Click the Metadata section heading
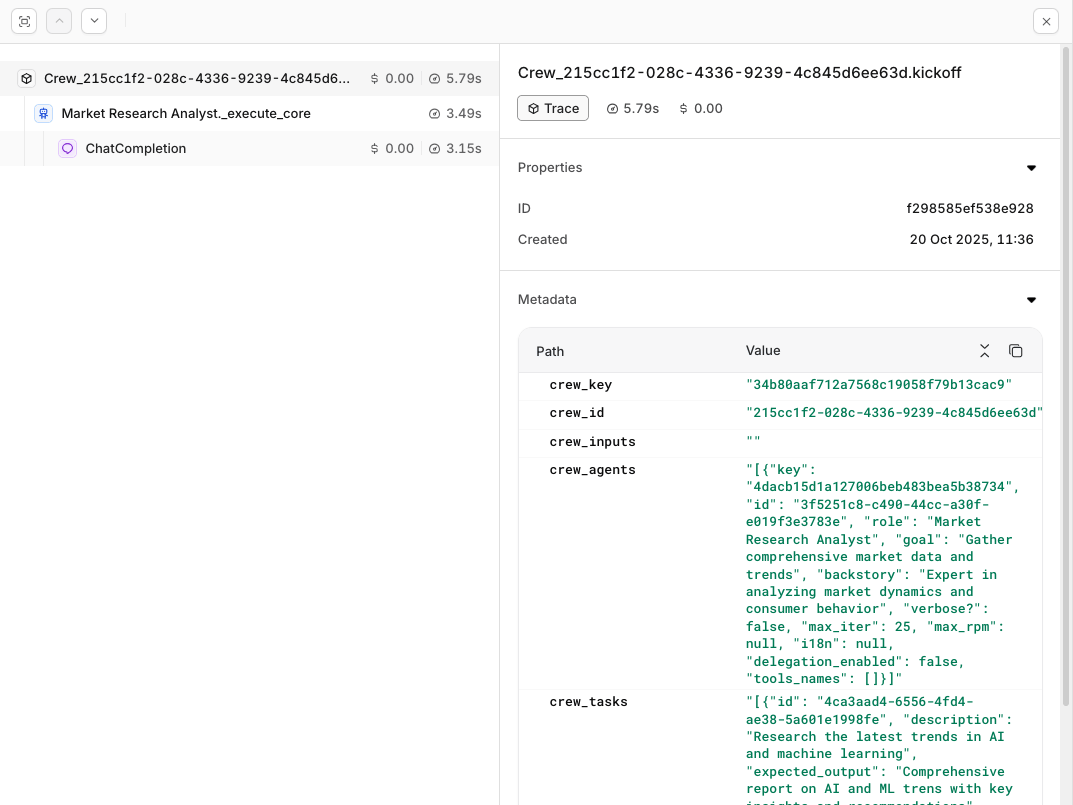 click(x=547, y=300)
